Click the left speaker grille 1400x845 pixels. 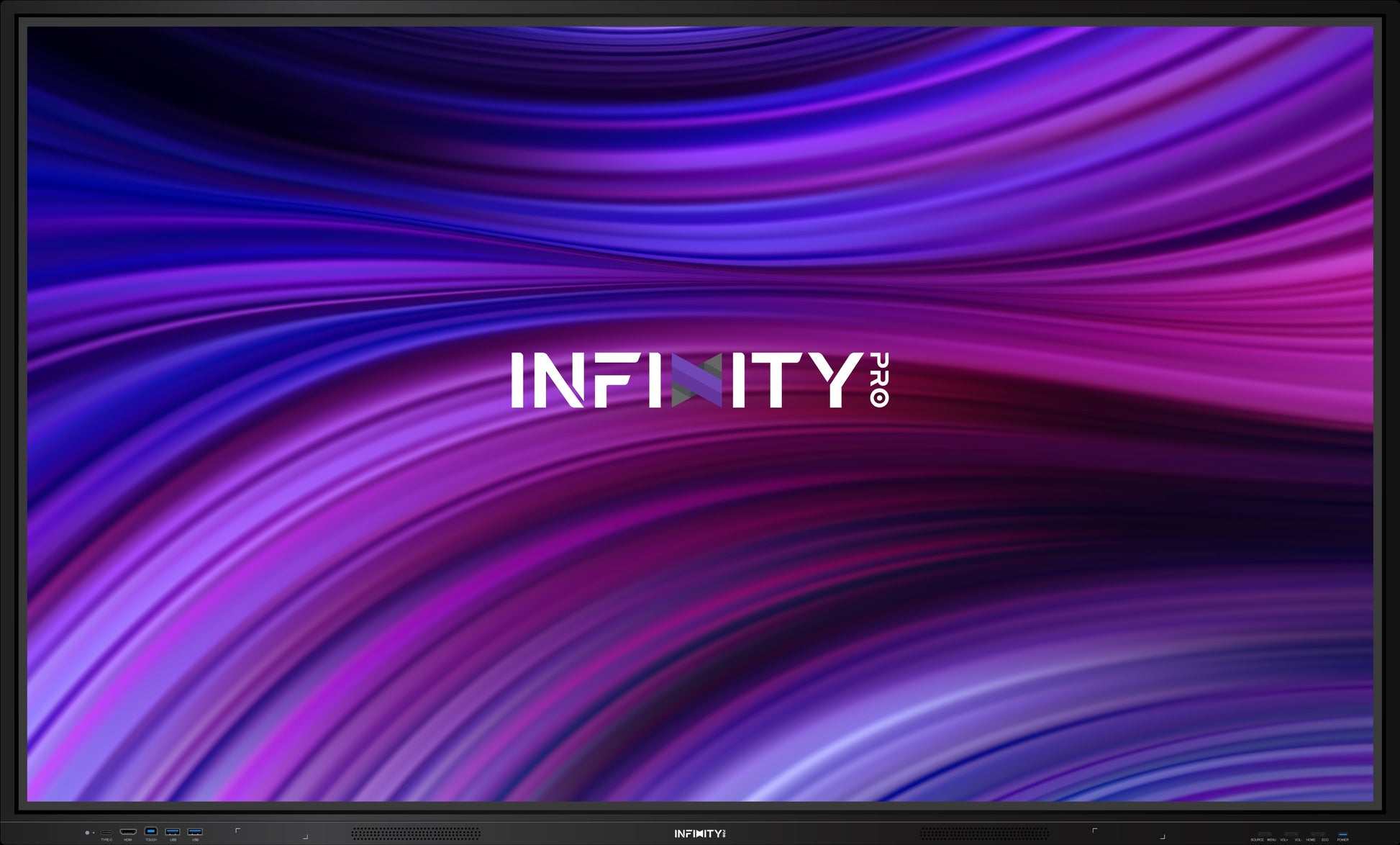click(x=415, y=833)
